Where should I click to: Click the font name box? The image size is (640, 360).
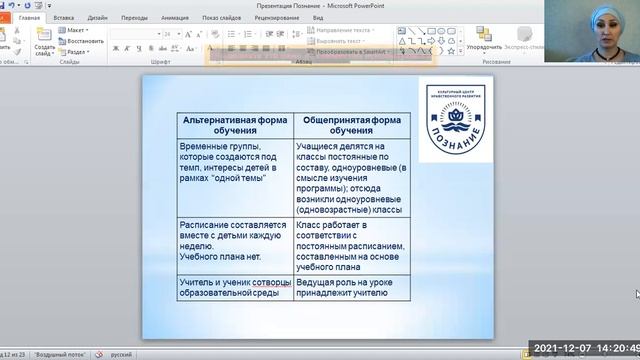[x=136, y=34]
